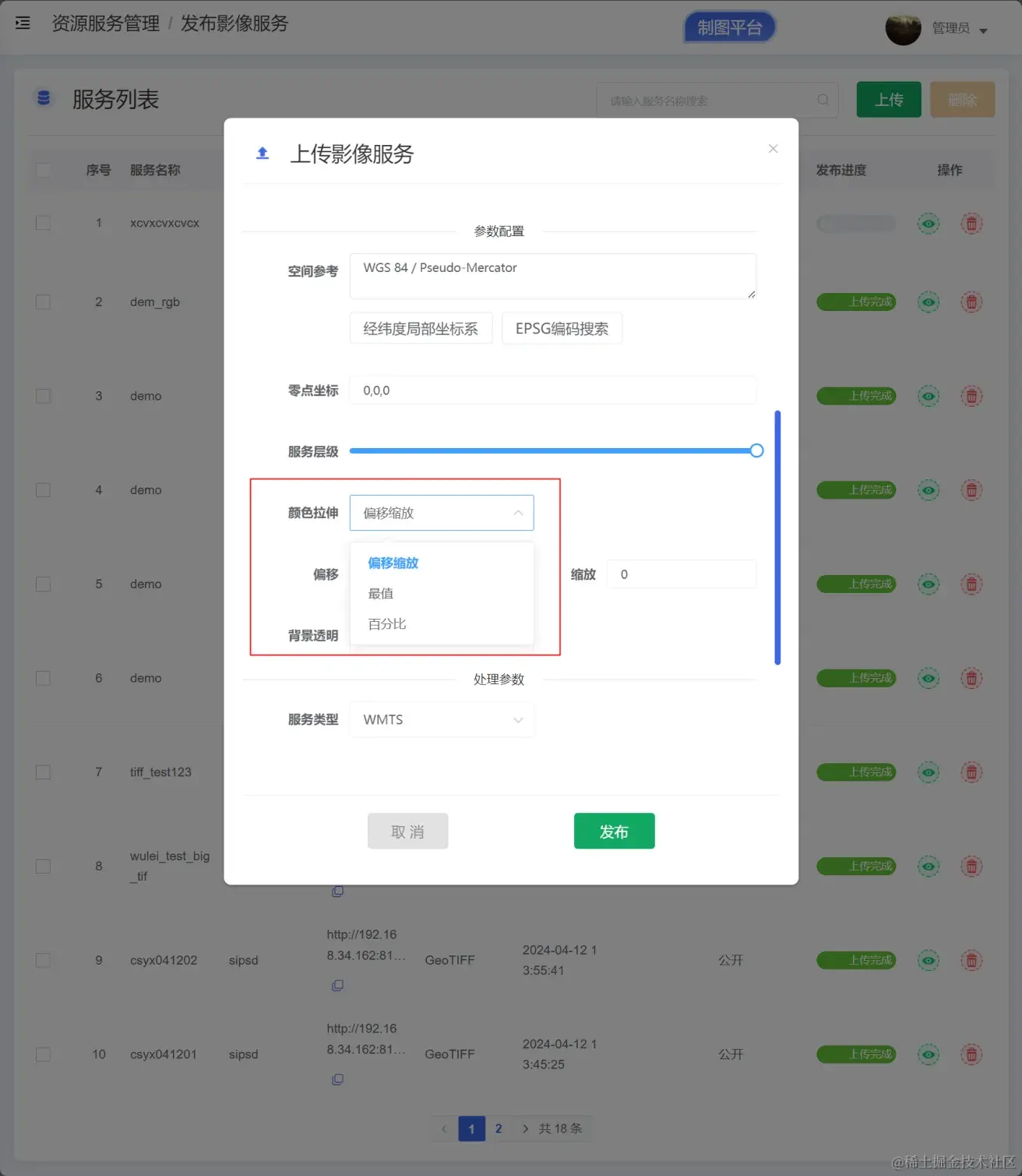The width and height of the screenshot is (1022, 1176).
Task: Go to previous page with the left arrow
Action: pyautogui.click(x=444, y=1128)
